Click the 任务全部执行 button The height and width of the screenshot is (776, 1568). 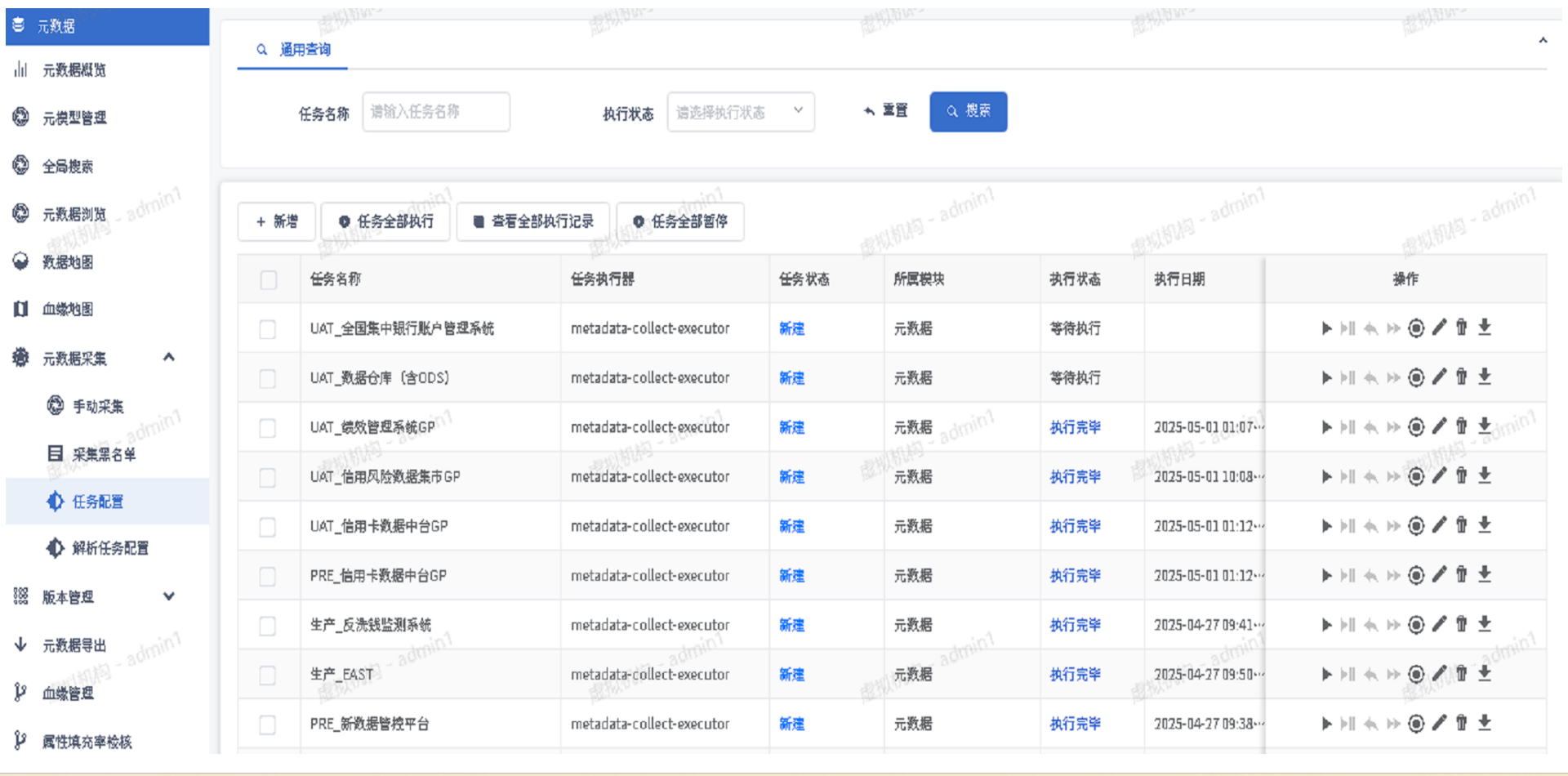click(x=385, y=221)
